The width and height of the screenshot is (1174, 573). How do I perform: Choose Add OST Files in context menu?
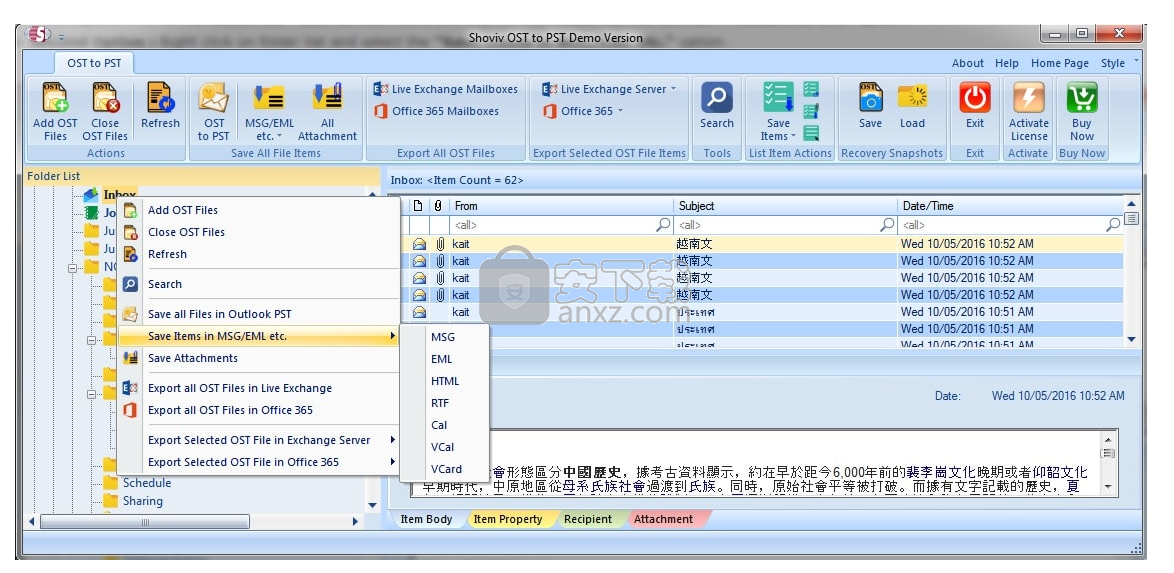pos(259,210)
